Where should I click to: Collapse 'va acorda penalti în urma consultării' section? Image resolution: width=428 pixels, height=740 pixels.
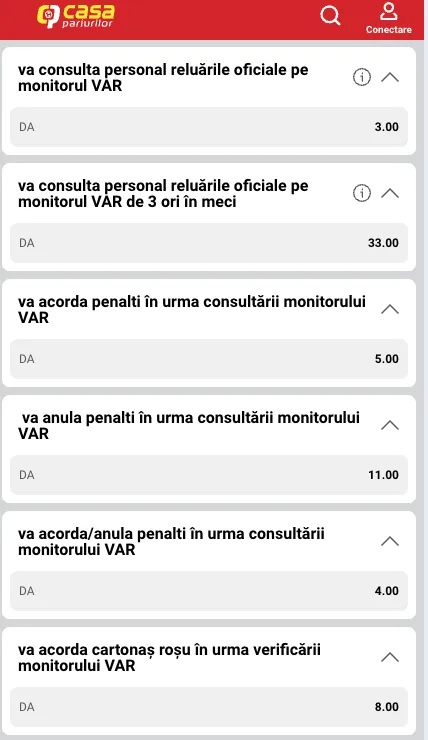pyautogui.click(x=390, y=309)
